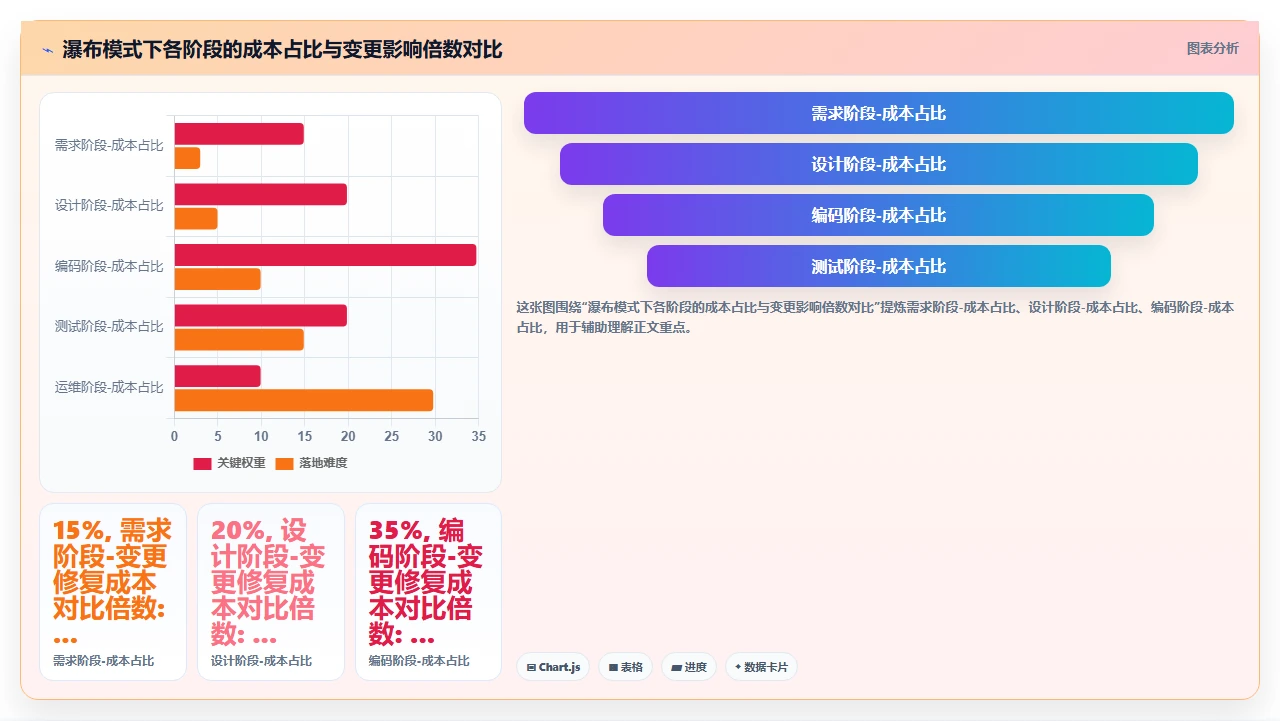Click the chart description paragraph
Screen dimensions: 1280x721
[875, 317]
